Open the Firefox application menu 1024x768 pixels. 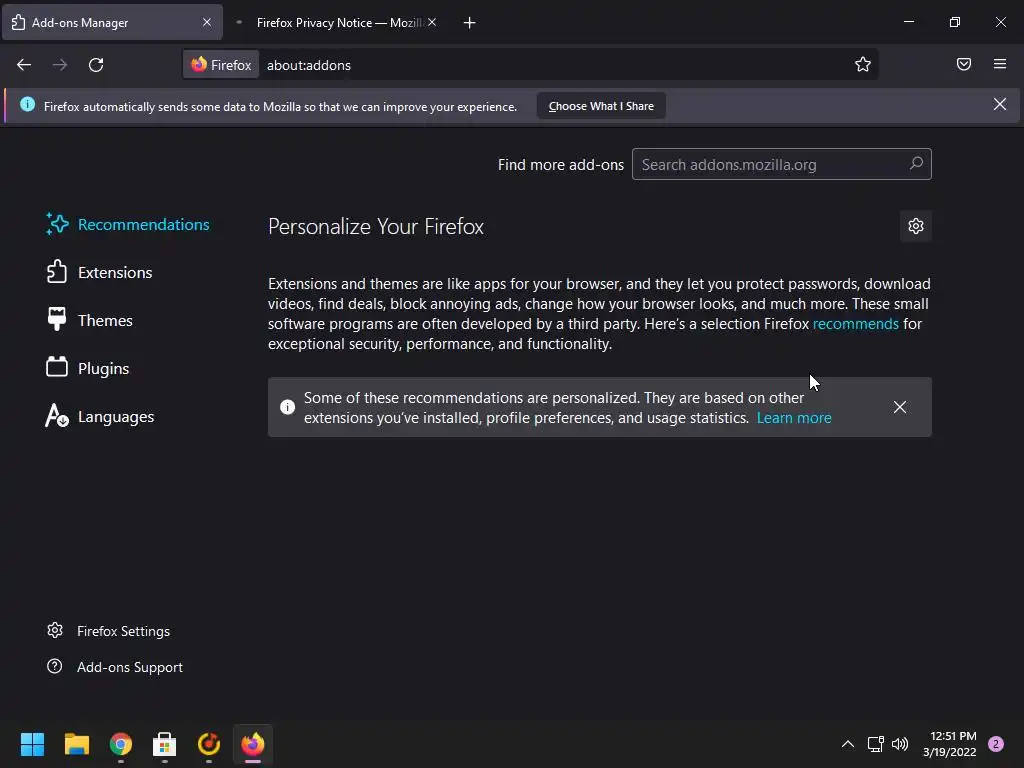[x=999, y=64]
